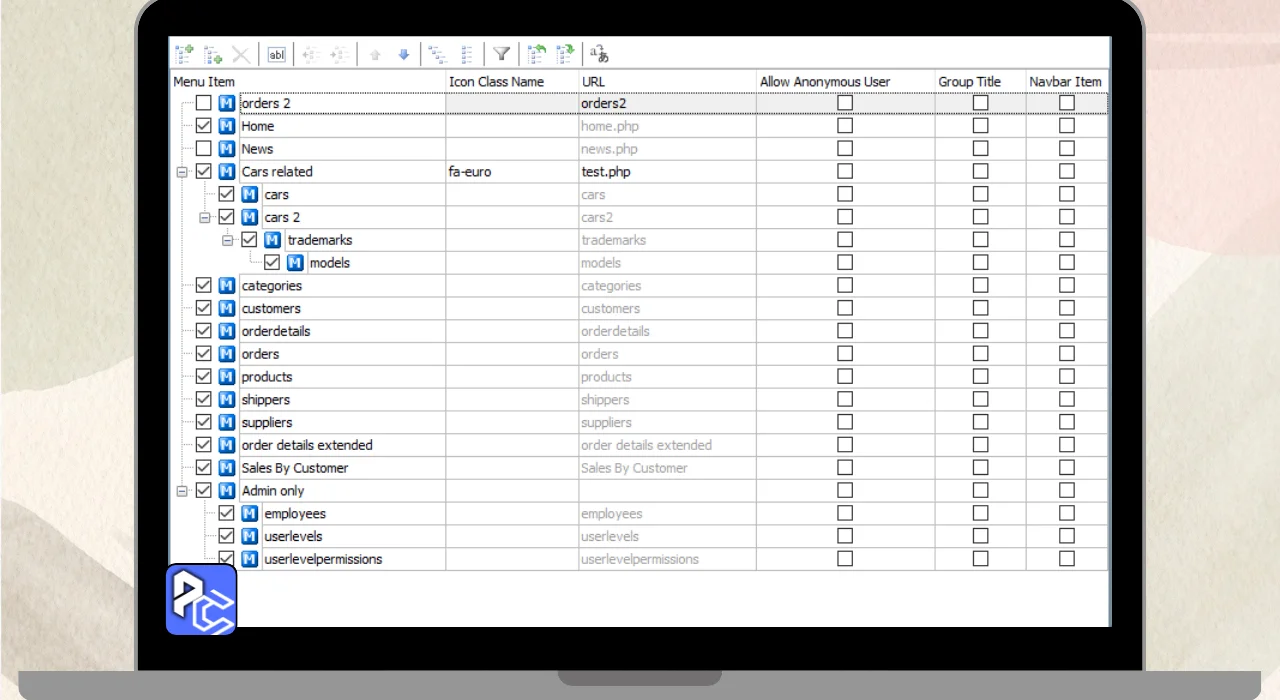This screenshot has width=1280, height=700.
Task: Open the filter funnel tool
Action: tap(502, 54)
